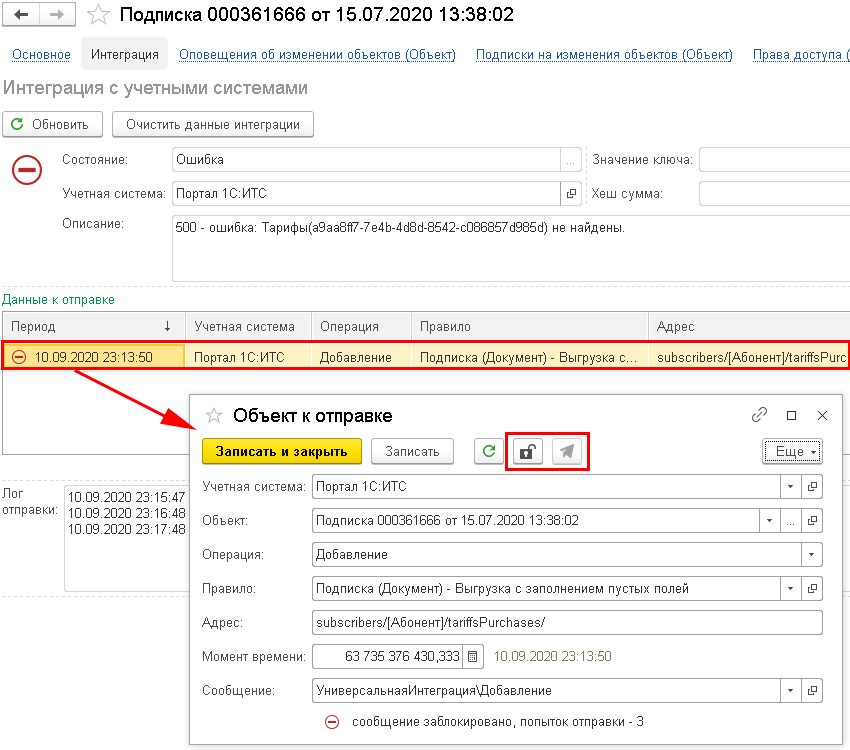
Task: Switch to Основное tab
Action: [41, 55]
